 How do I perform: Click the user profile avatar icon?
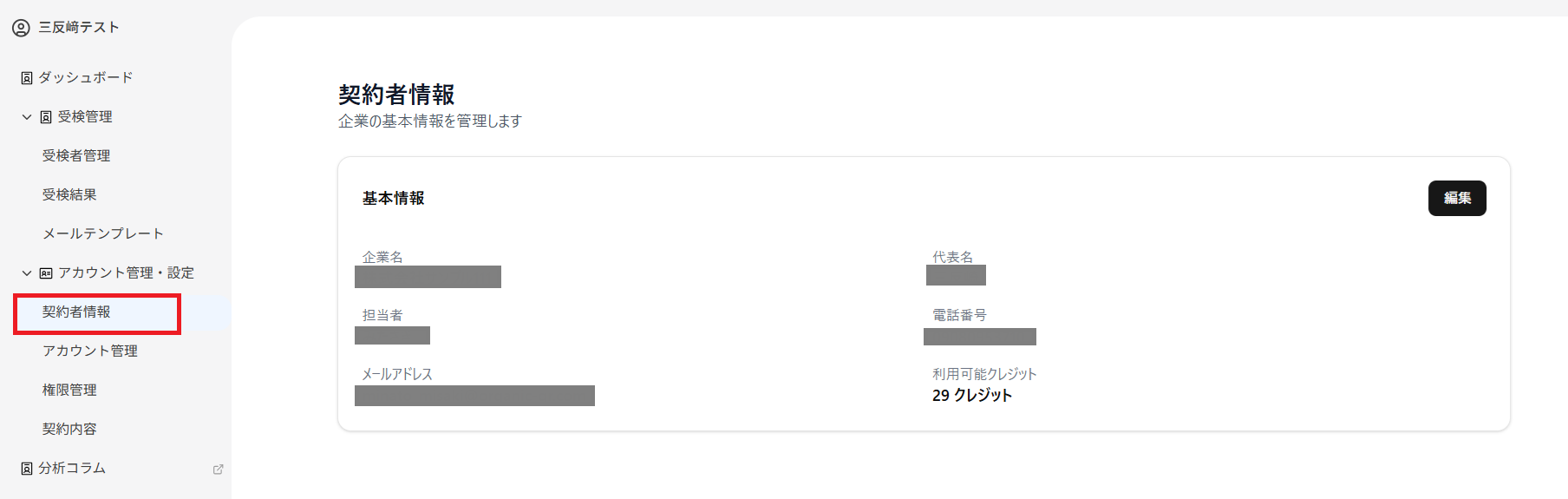point(21,28)
